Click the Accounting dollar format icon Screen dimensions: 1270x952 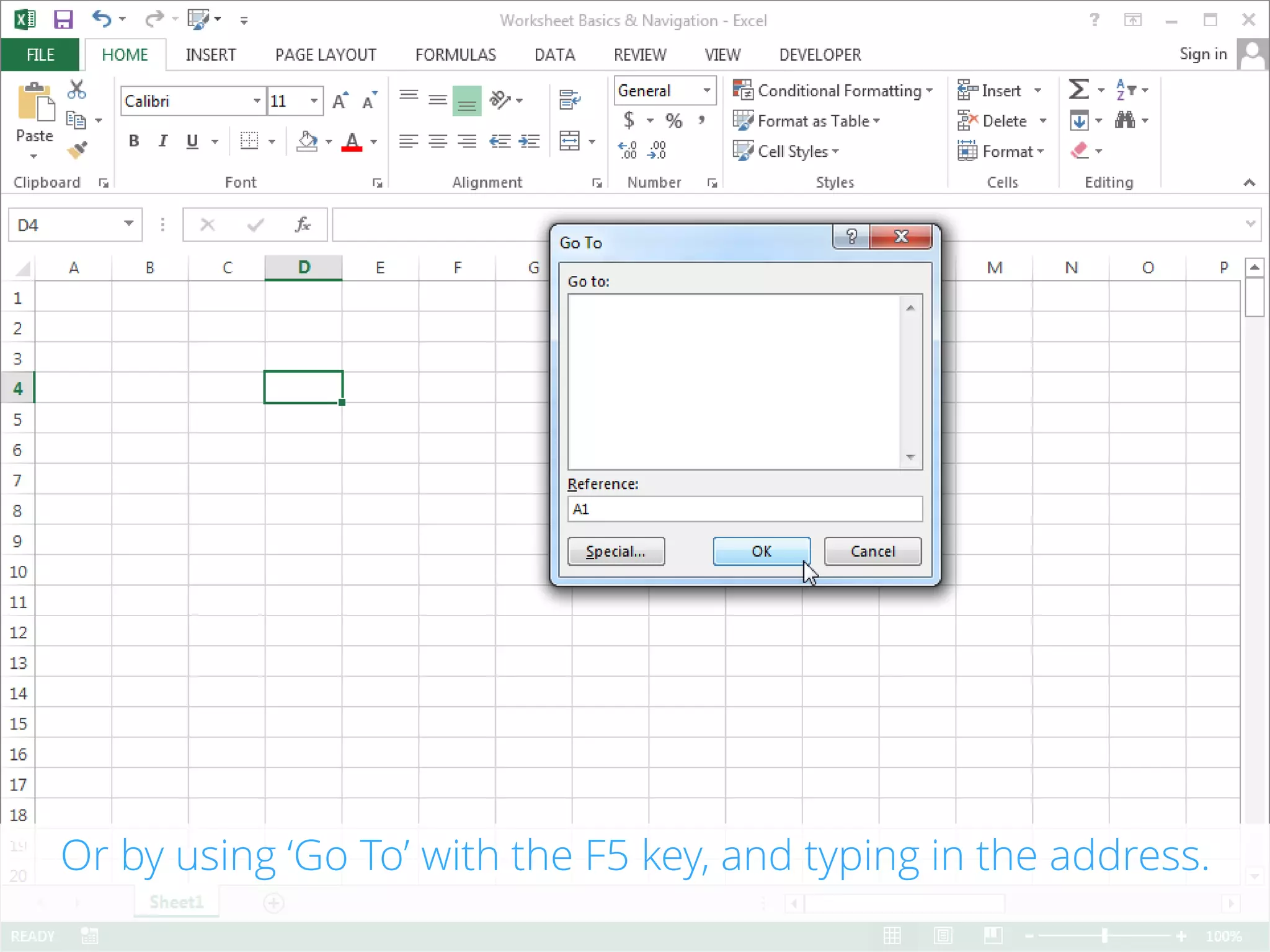(x=629, y=120)
